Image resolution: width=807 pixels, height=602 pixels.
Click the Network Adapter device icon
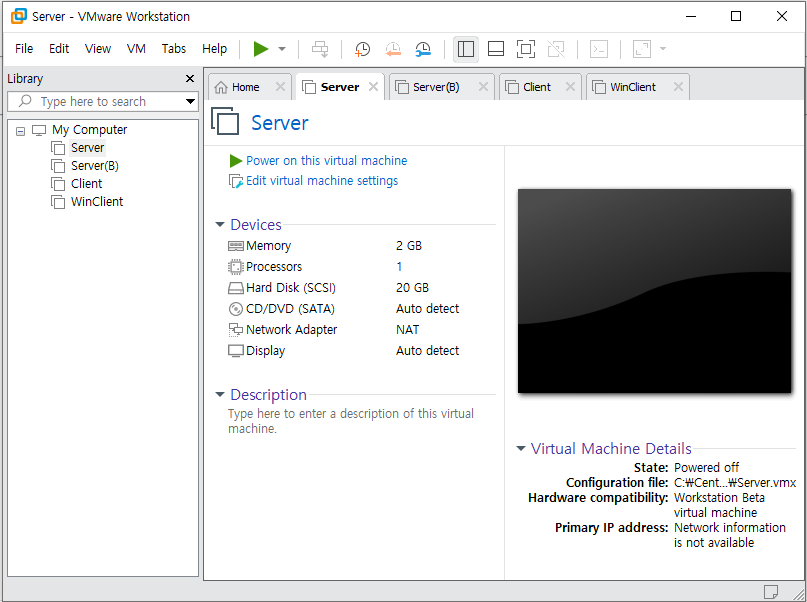[235, 329]
